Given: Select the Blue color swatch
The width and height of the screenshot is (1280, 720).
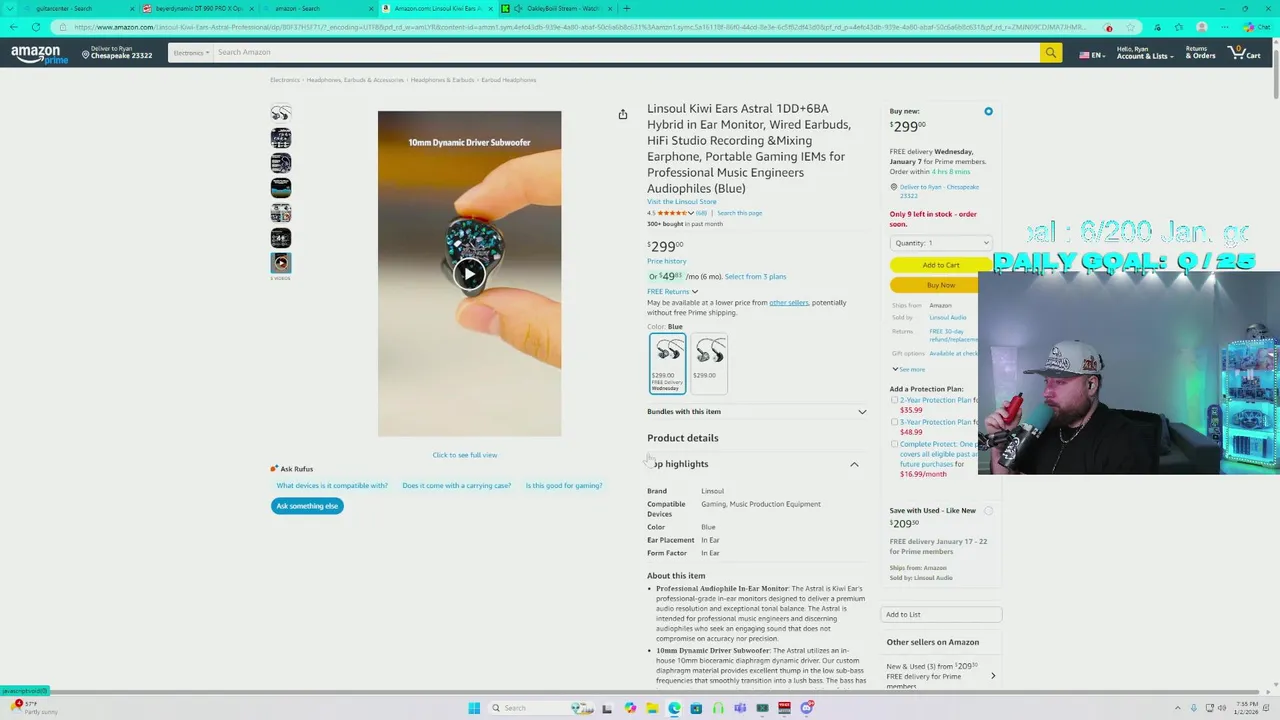Looking at the screenshot, I should pos(667,363).
